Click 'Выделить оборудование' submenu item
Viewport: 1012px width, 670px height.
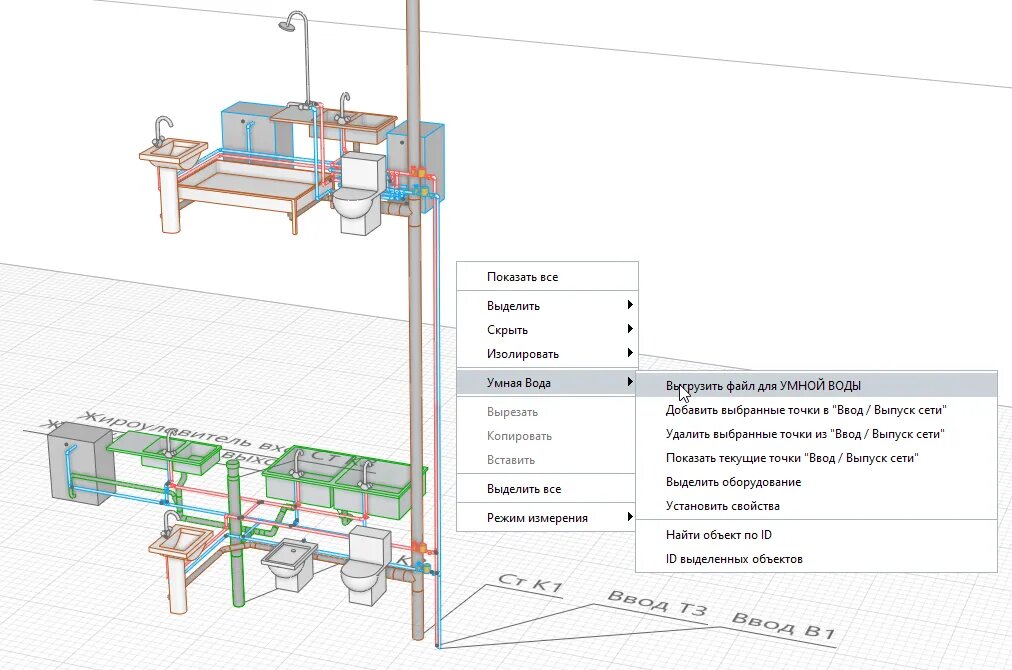(x=816, y=482)
